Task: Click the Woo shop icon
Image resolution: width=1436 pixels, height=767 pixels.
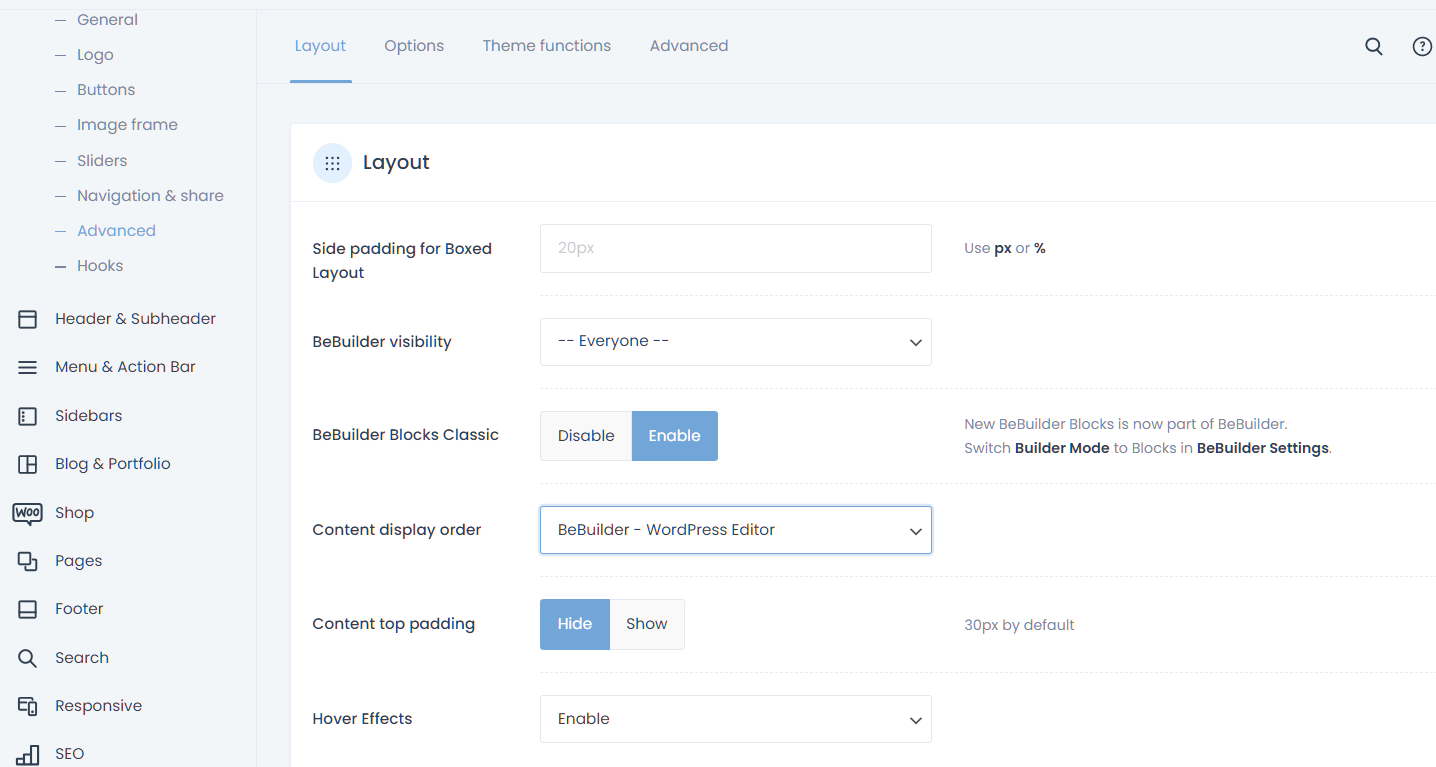Action: tap(27, 513)
